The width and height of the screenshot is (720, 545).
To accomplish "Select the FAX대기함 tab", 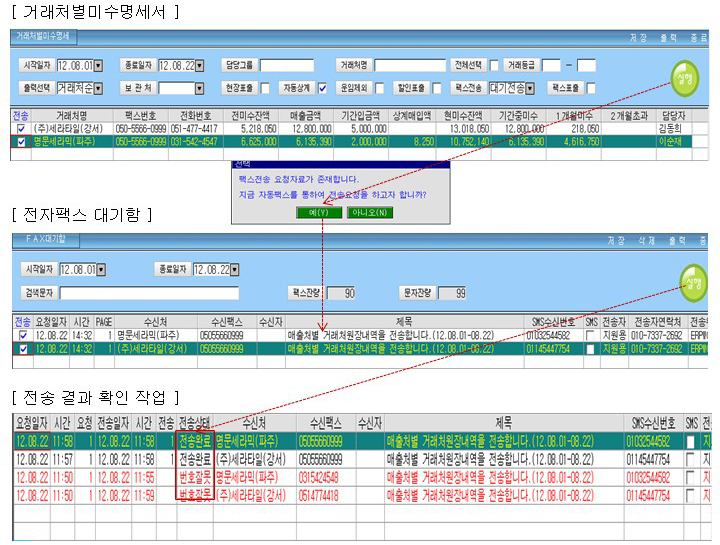I will 45,239.
